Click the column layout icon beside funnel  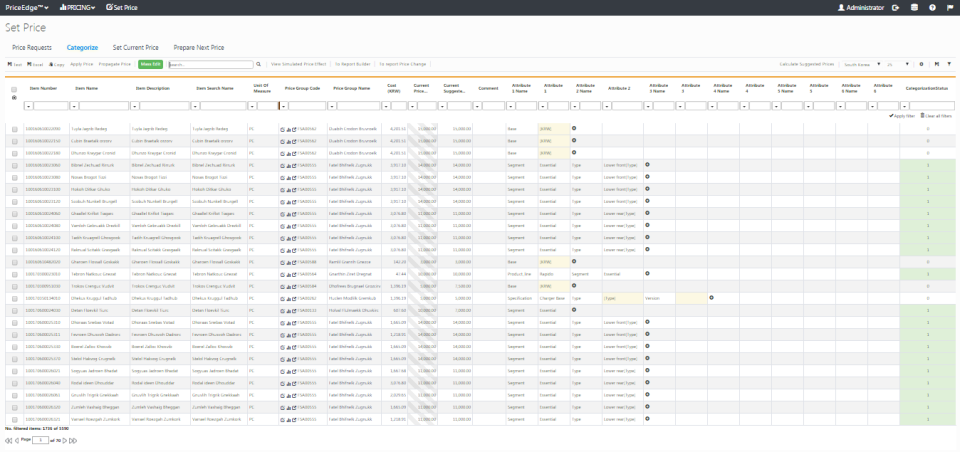[x=937, y=64]
